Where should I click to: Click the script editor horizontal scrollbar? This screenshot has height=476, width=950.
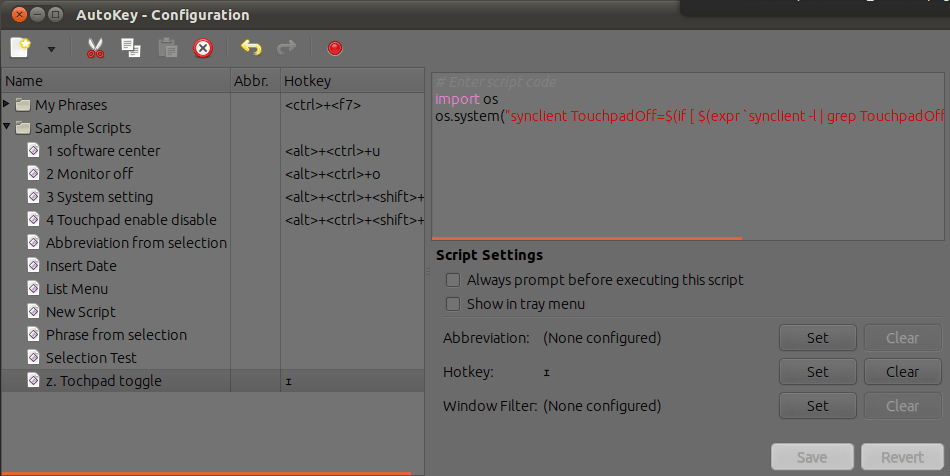(586, 239)
